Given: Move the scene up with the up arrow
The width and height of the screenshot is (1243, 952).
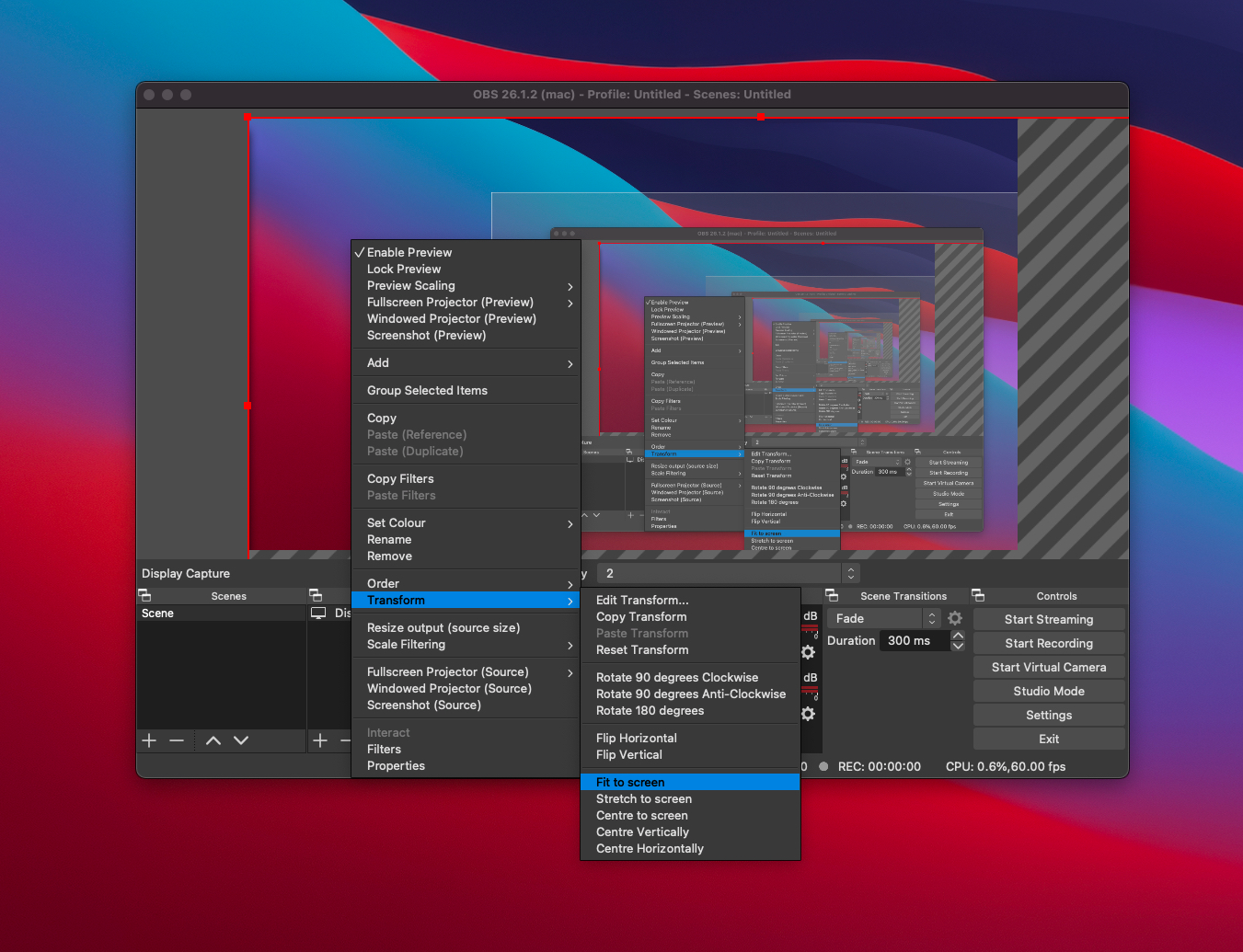Looking at the screenshot, I should point(213,740).
